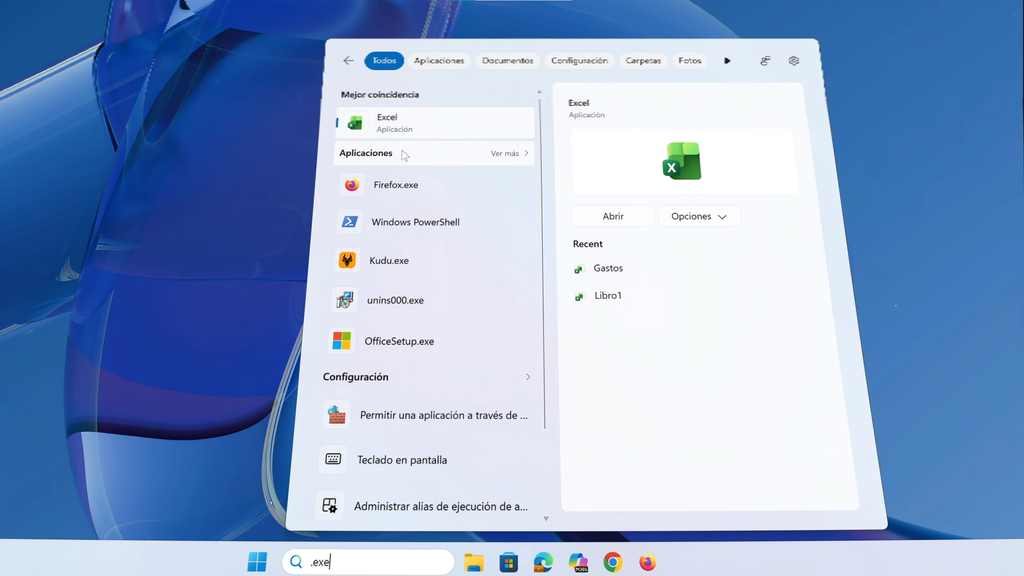Click the Aplicaciones section header

tap(366, 153)
